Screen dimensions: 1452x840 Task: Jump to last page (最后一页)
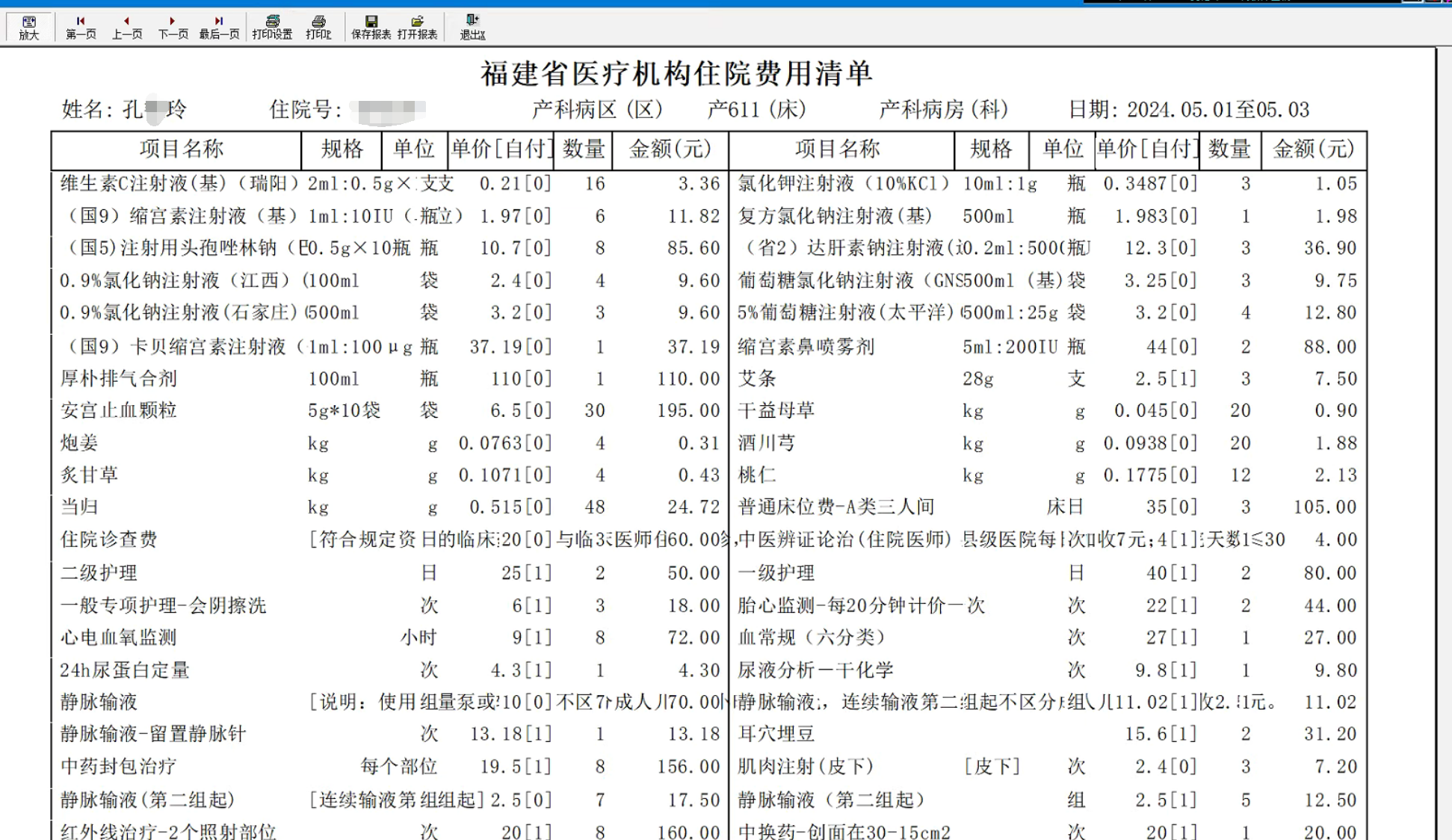pos(219,27)
